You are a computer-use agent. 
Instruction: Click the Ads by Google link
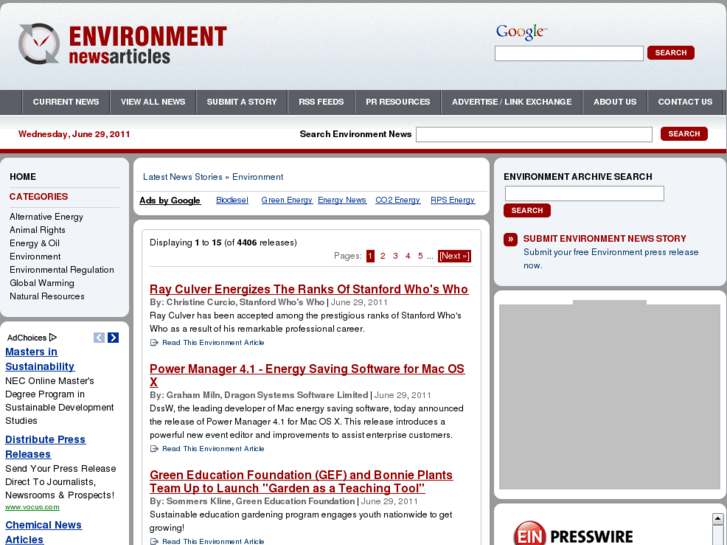pos(170,200)
